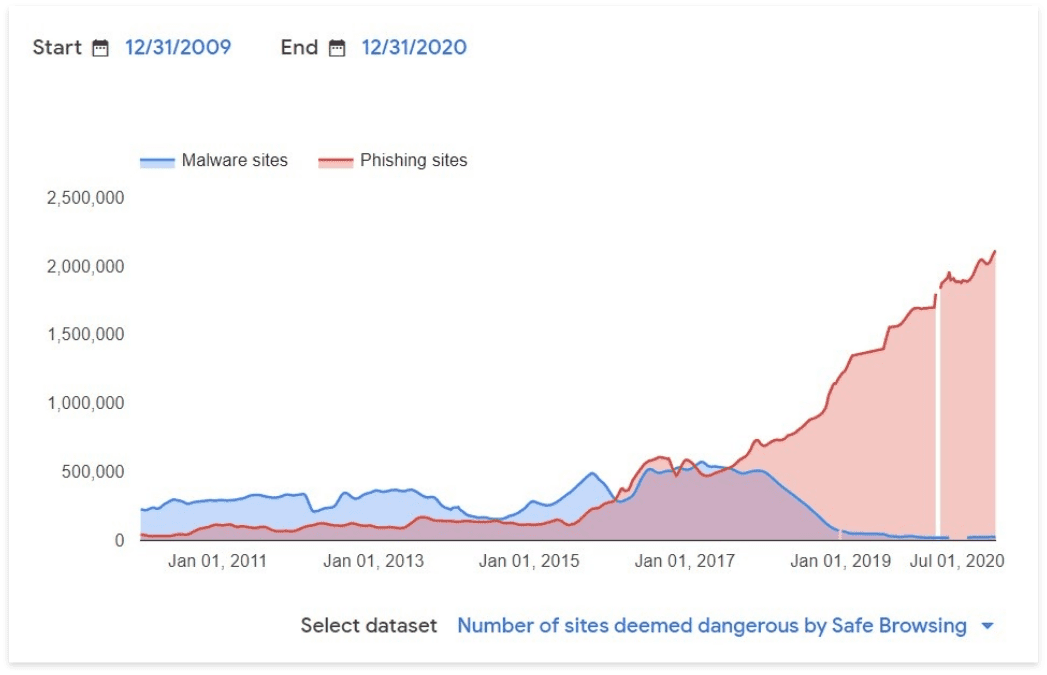Viewport: 1047px width, 675px height.
Task: Click the Jan 01, 2019 axis label
Action: (840, 561)
